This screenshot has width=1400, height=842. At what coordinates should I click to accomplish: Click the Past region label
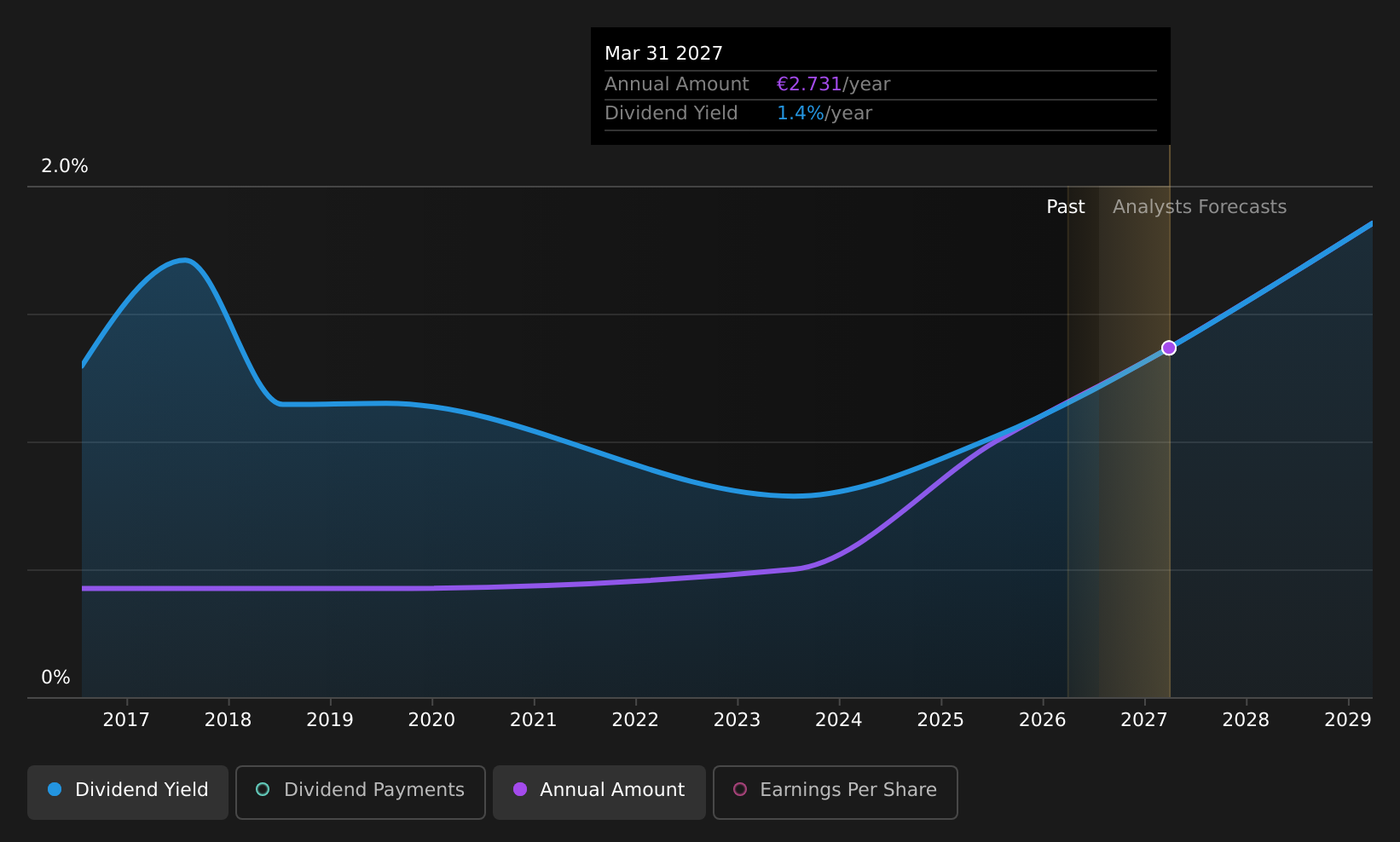[x=1066, y=207]
